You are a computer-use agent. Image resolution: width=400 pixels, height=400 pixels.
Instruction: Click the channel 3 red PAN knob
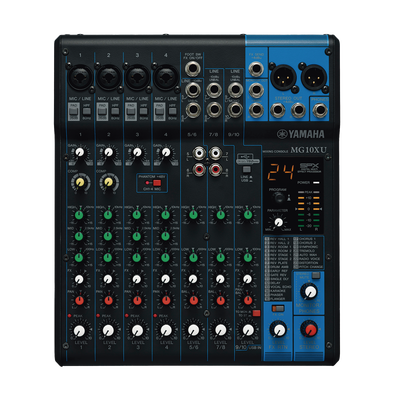pos(137,300)
